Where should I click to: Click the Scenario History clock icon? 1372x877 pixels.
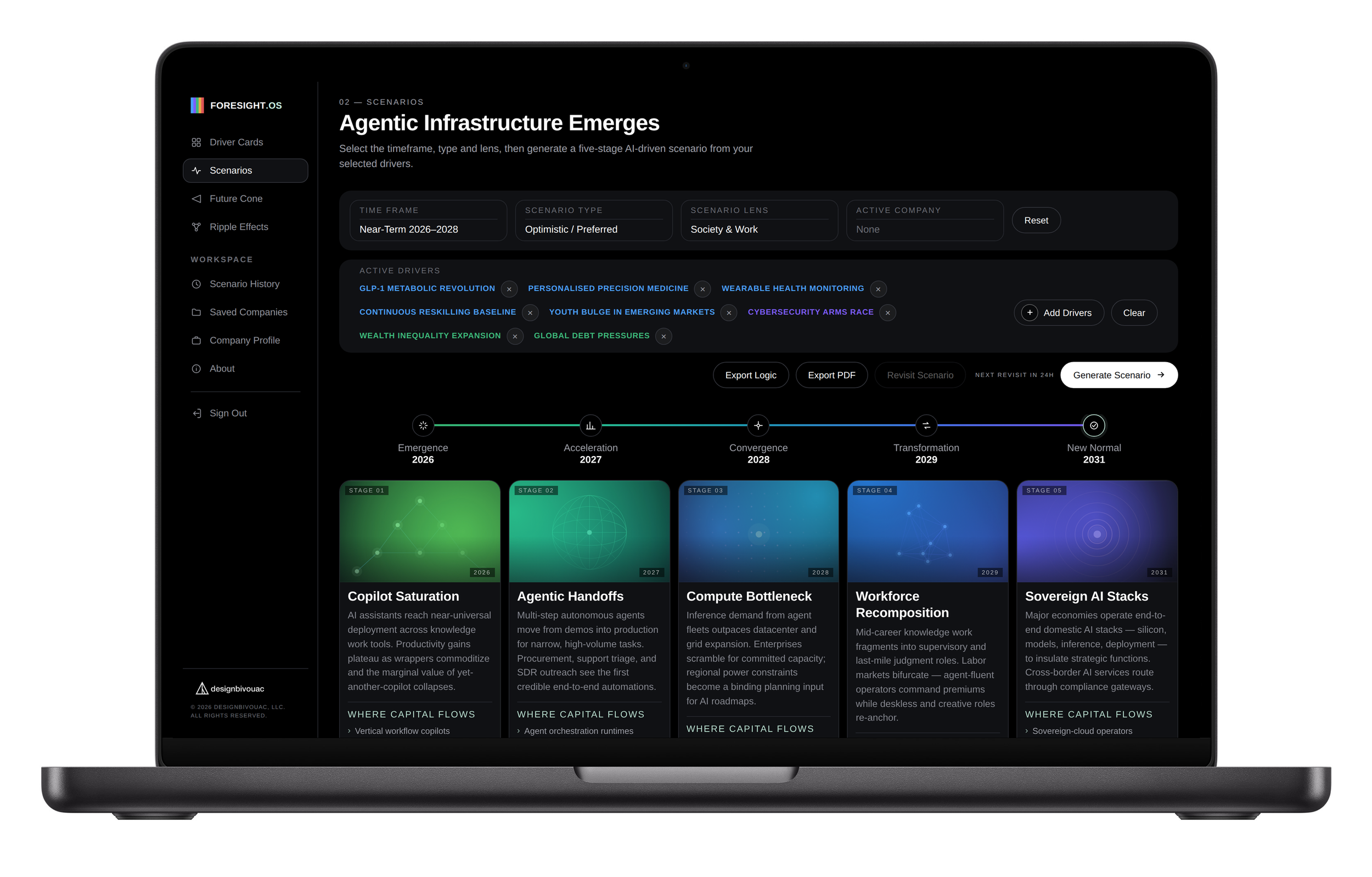click(196, 284)
